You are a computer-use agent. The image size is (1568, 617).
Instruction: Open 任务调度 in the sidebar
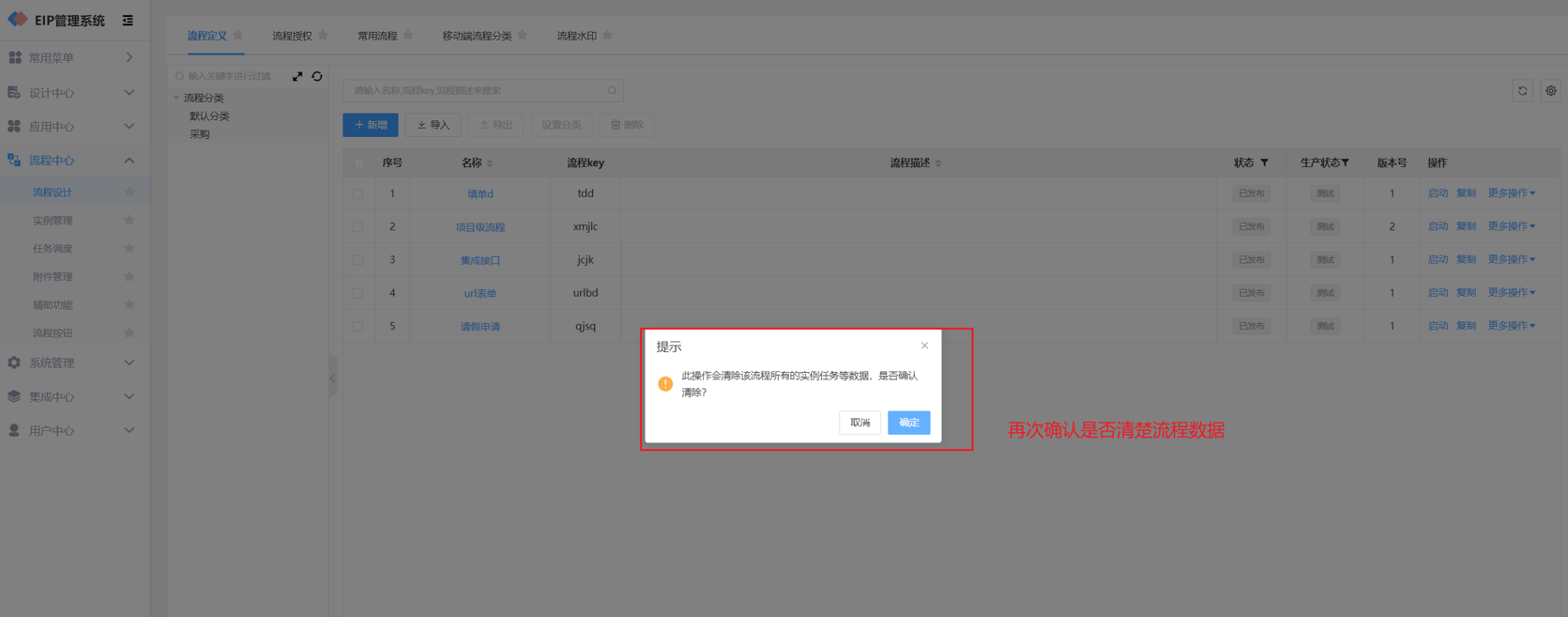tap(53, 249)
